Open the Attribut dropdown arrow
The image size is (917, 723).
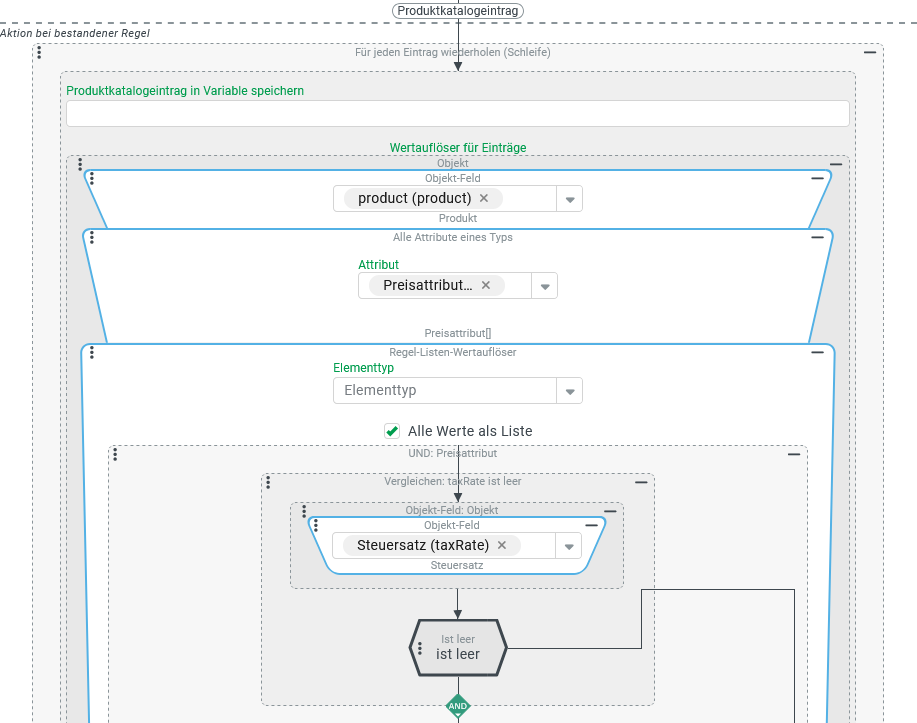click(545, 286)
